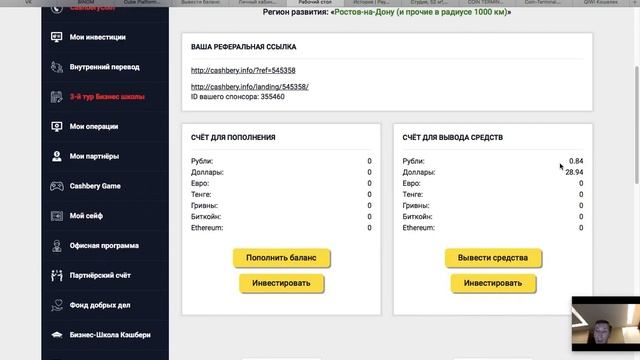The image size is (640, 360).
Task: Click the Внутренний перевод transfer icon
Action: [x=57, y=67]
